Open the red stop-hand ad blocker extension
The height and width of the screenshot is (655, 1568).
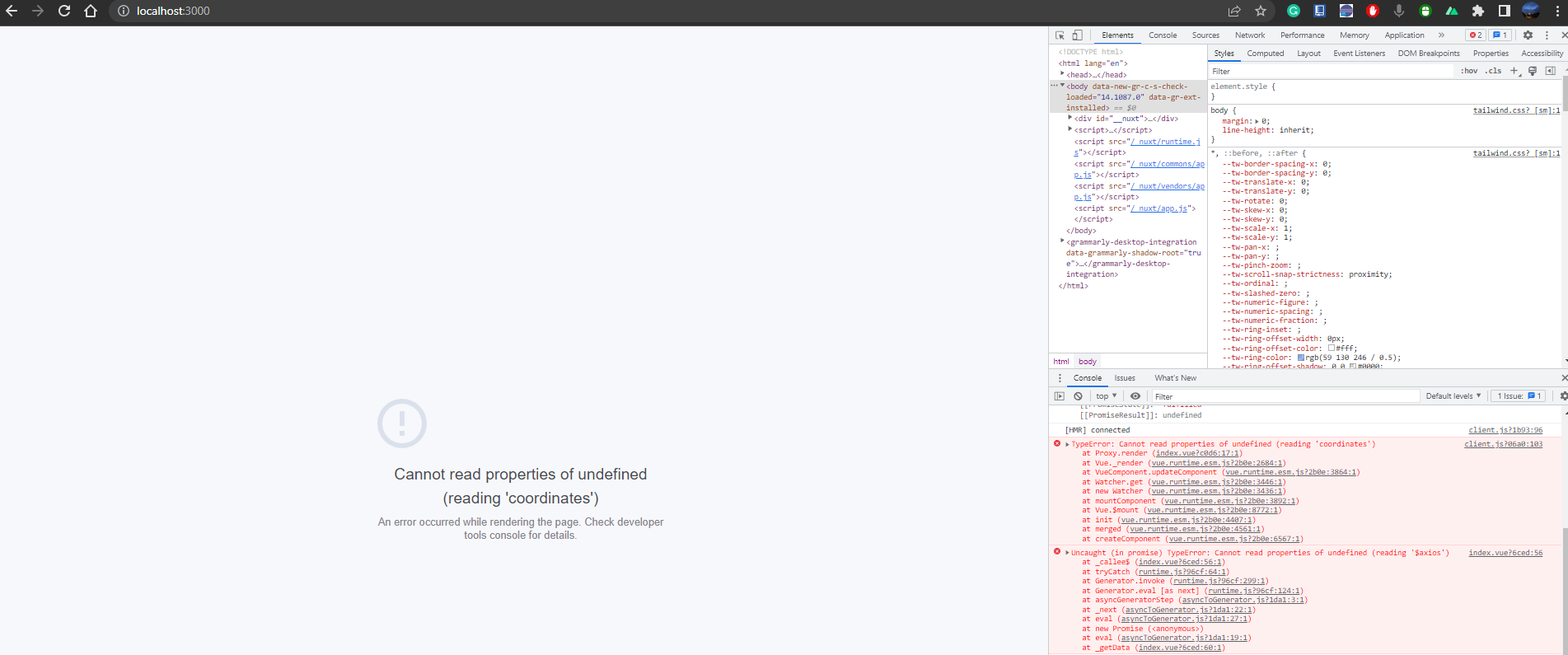pos(1373,11)
